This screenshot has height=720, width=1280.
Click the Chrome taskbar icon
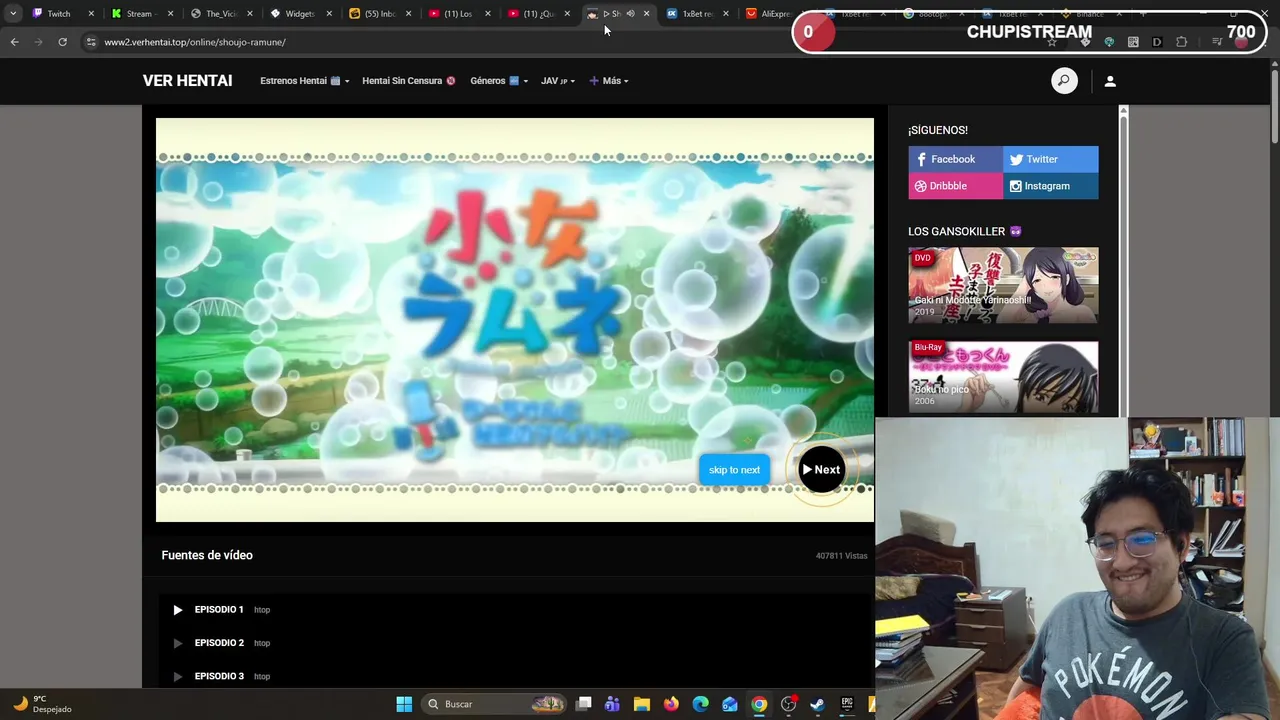click(x=759, y=704)
